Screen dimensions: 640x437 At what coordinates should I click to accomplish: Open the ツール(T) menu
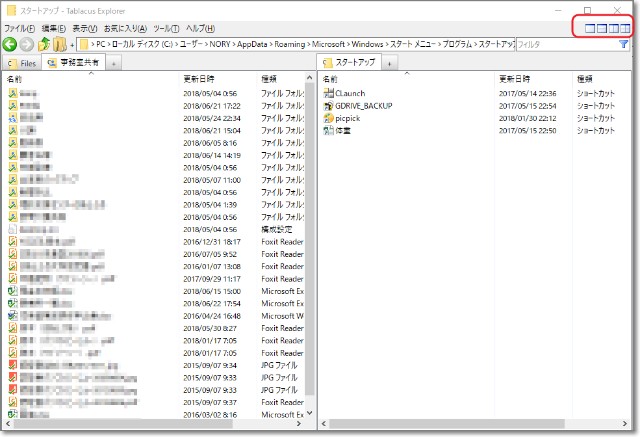pyautogui.click(x=166, y=29)
